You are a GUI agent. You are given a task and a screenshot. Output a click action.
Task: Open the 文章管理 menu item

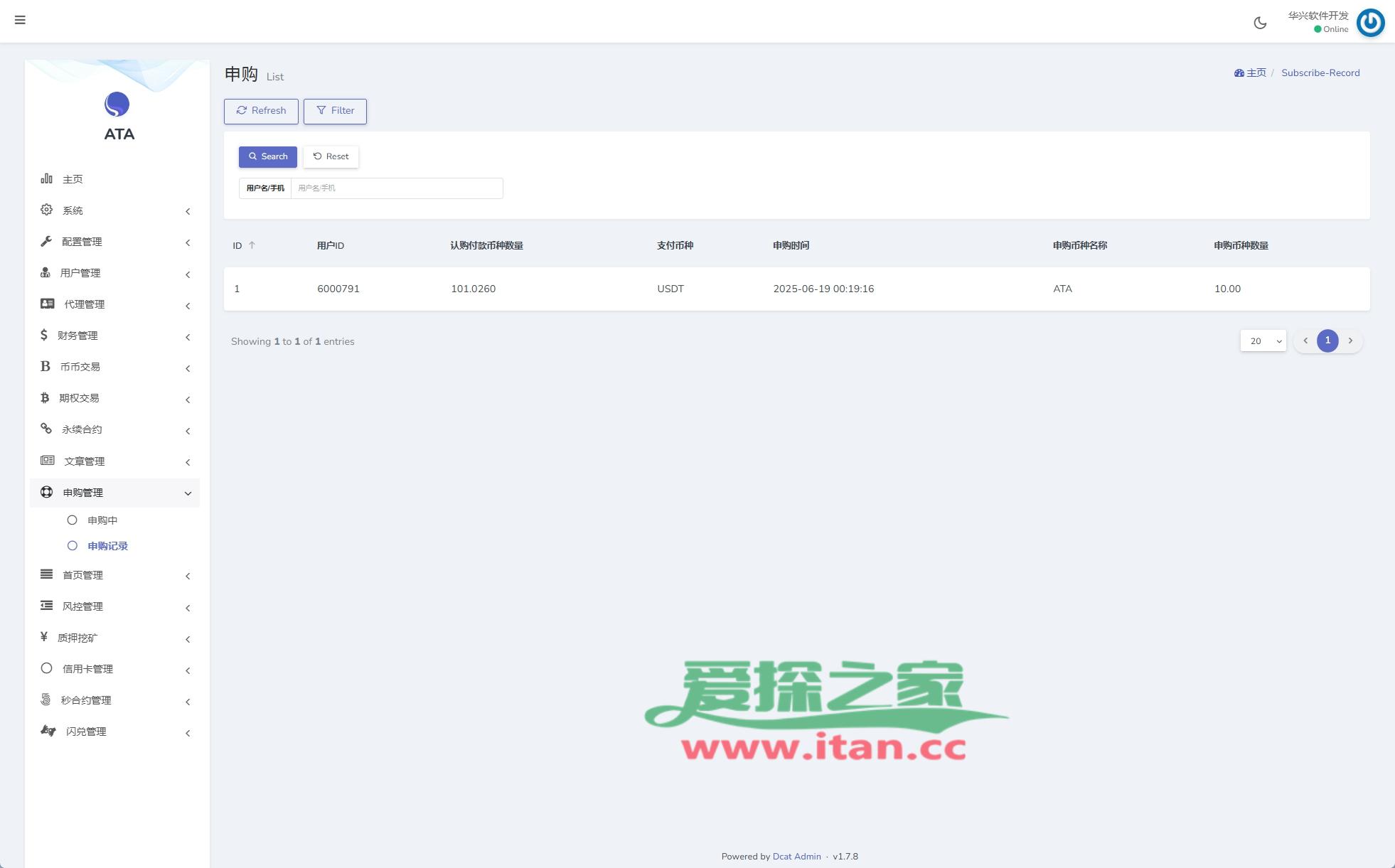click(114, 461)
